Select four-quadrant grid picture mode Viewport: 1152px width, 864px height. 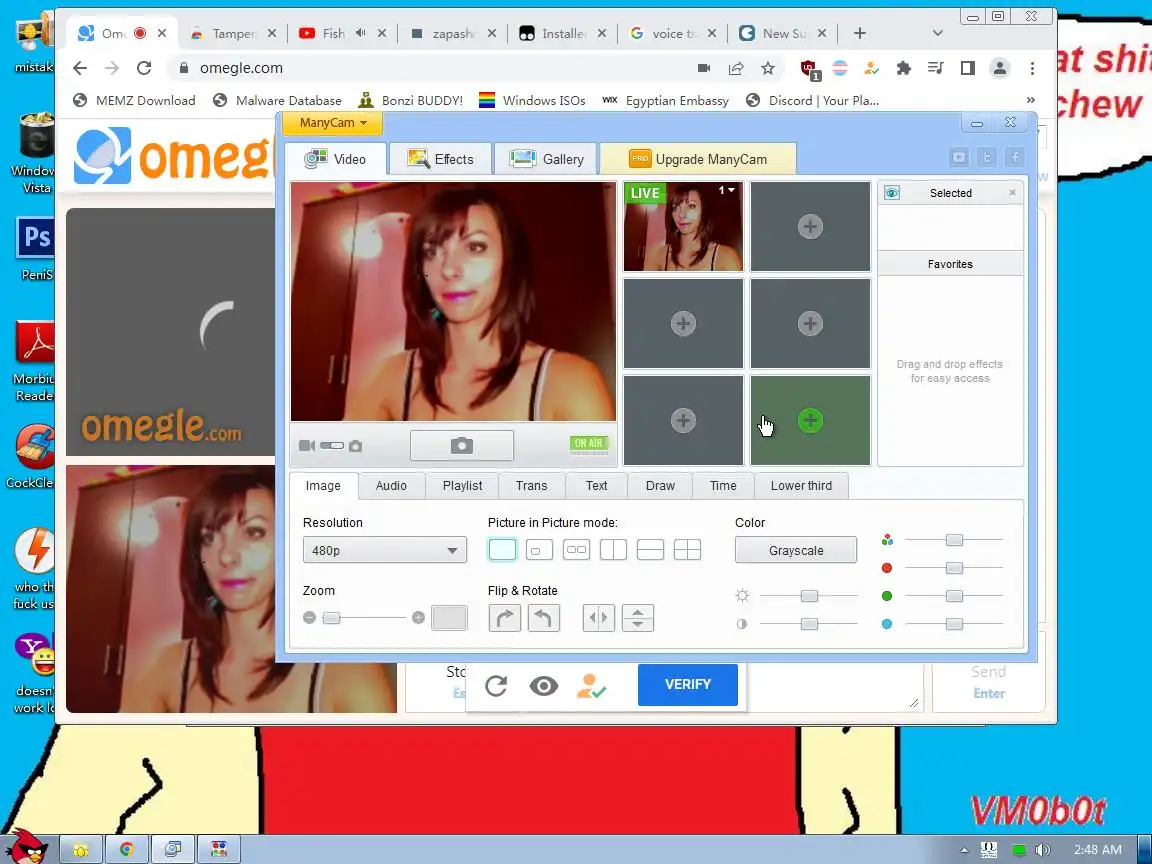[687, 550]
